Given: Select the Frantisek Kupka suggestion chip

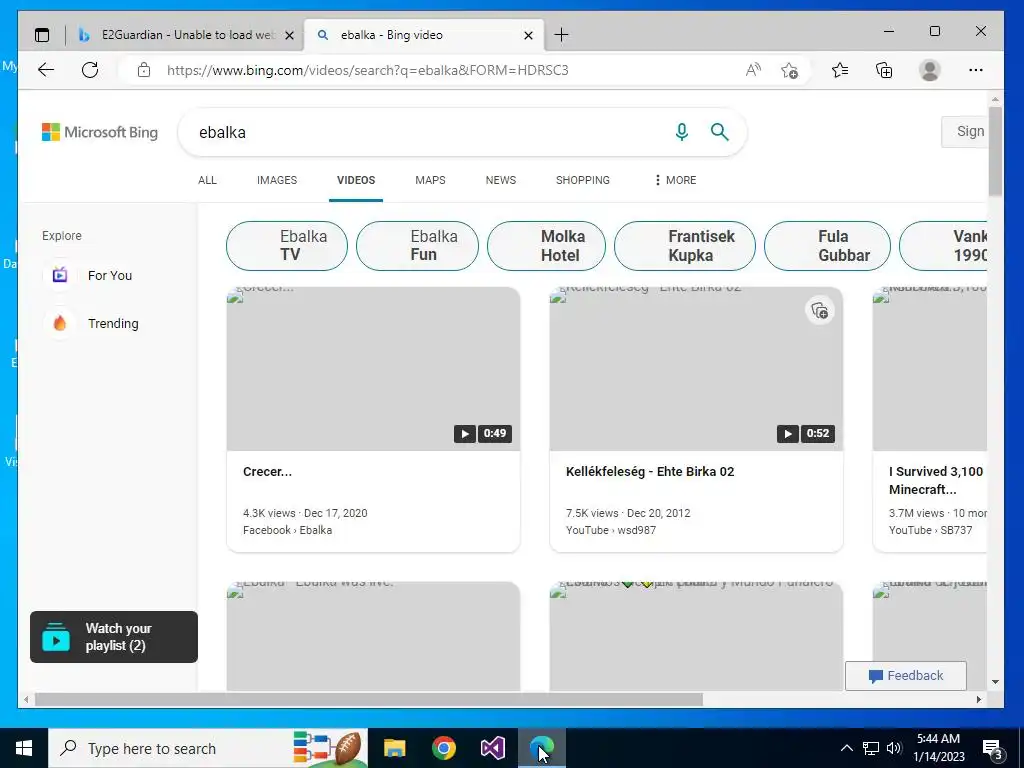Looking at the screenshot, I should (685, 246).
